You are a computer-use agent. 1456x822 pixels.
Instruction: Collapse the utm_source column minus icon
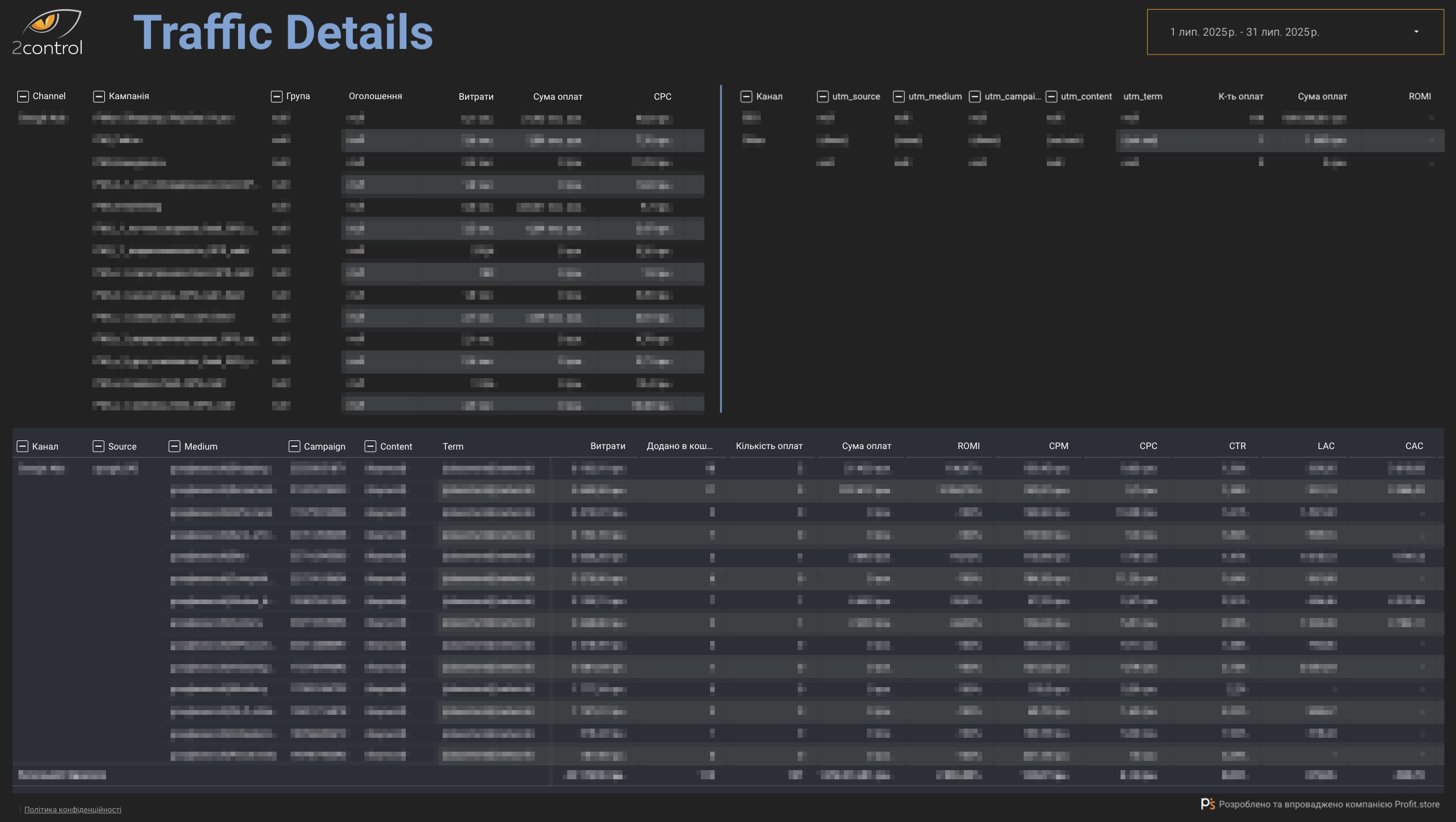click(823, 97)
